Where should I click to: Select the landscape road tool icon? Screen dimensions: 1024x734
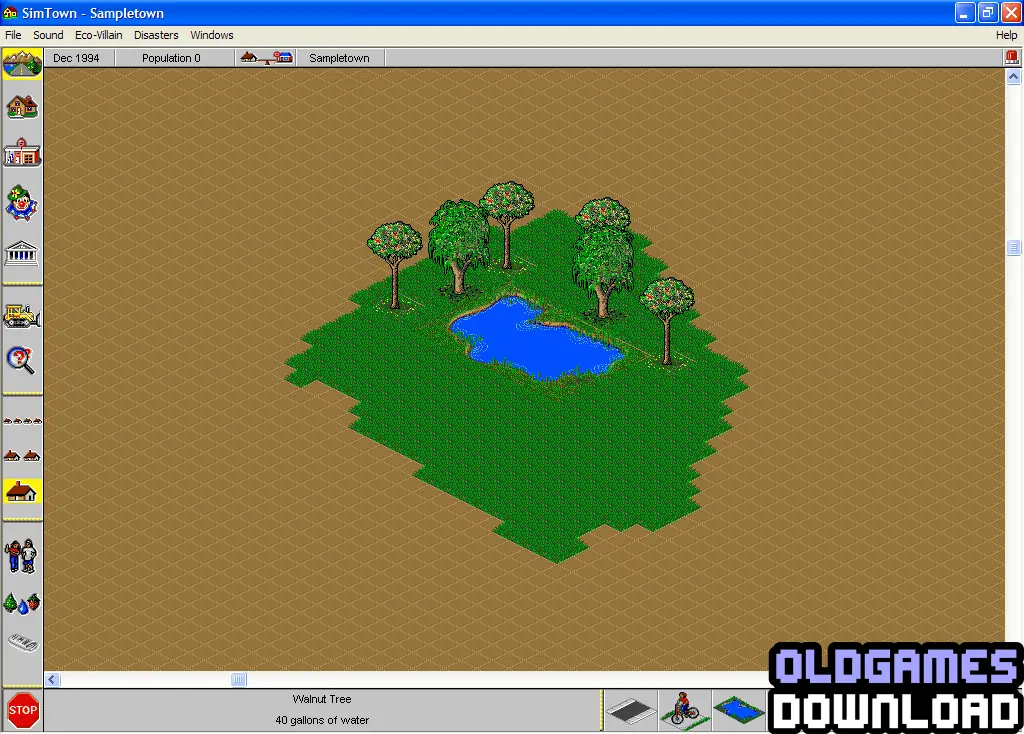pyautogui.click(x=22, y=64)
